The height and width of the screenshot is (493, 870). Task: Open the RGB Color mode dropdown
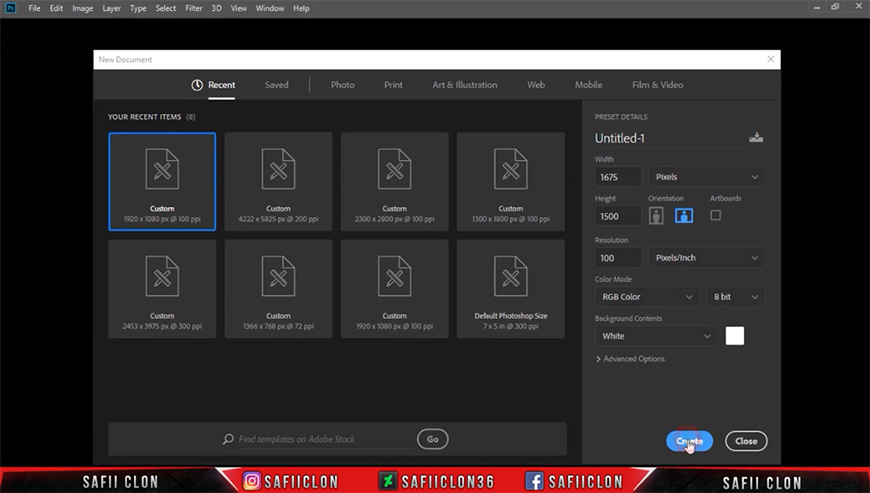point(648,297)
